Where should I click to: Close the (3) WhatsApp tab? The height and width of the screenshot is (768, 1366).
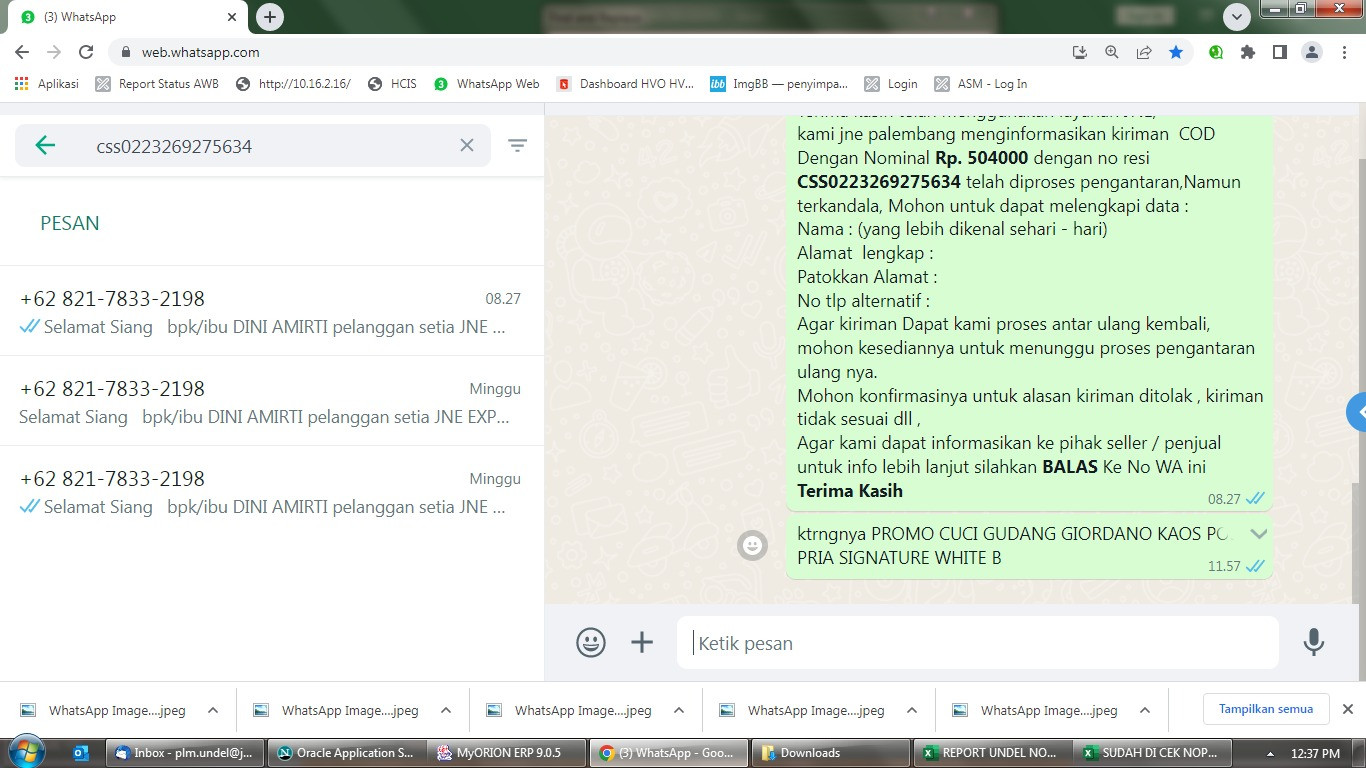click(x=232, y=17)
